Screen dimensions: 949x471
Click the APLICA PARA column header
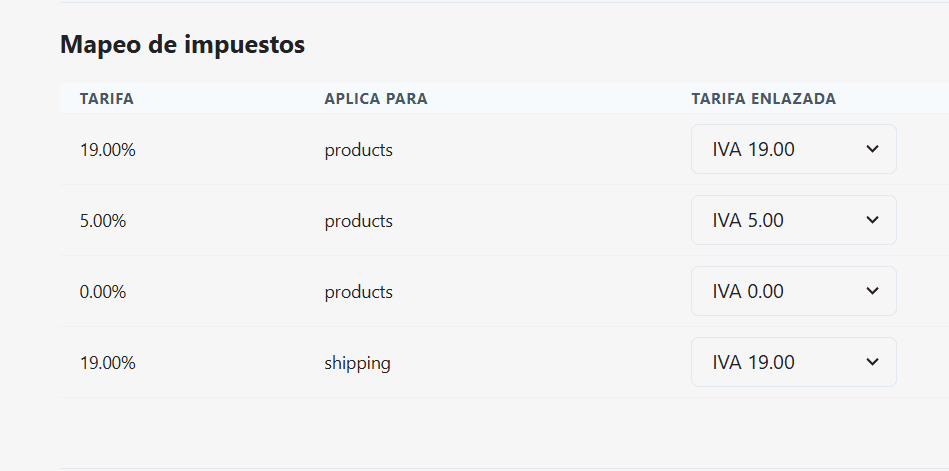coord(376,99)
